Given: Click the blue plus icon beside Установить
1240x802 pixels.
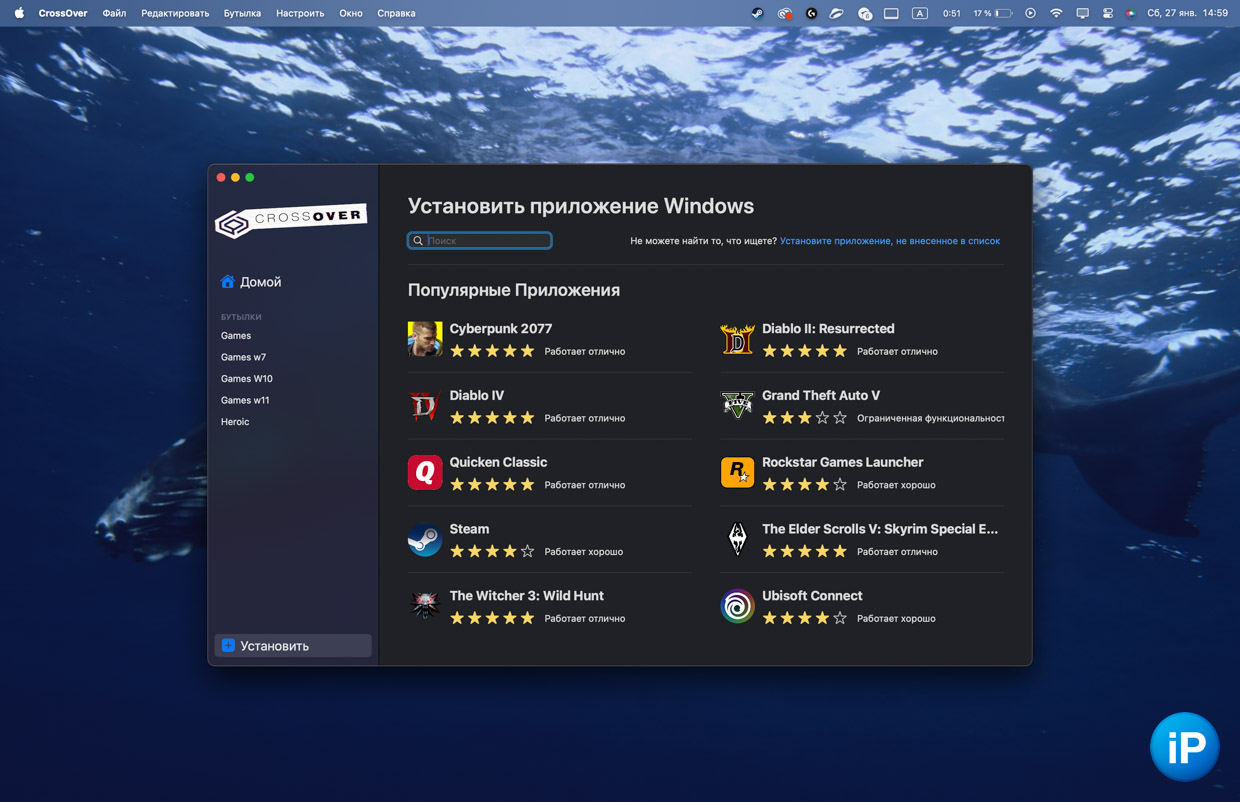Looking at the screenshot, I should pyautogui.click(x=228, y=646).
